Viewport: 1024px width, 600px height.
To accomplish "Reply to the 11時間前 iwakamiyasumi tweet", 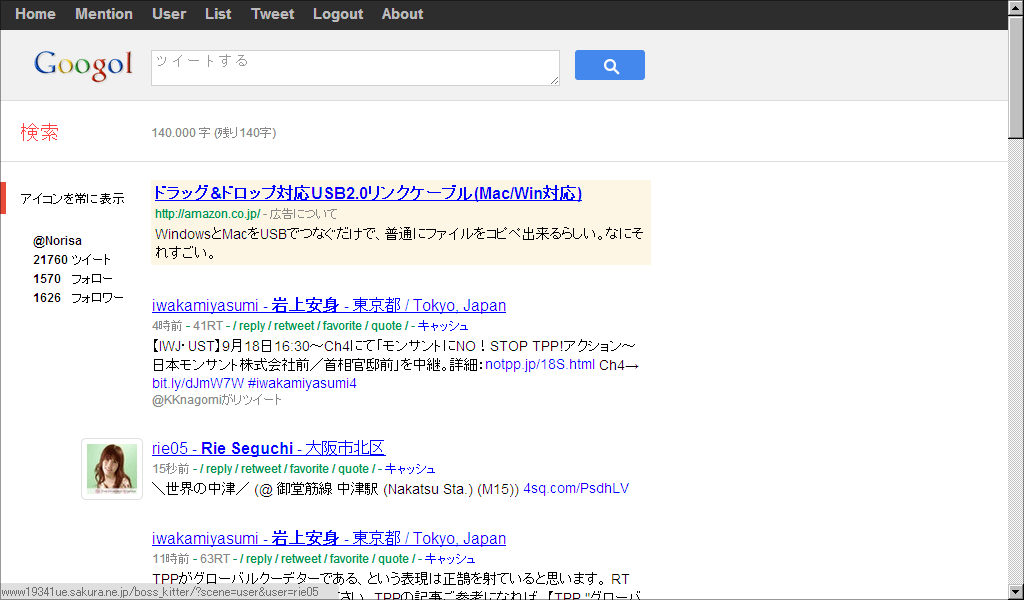I will (259, 558).
